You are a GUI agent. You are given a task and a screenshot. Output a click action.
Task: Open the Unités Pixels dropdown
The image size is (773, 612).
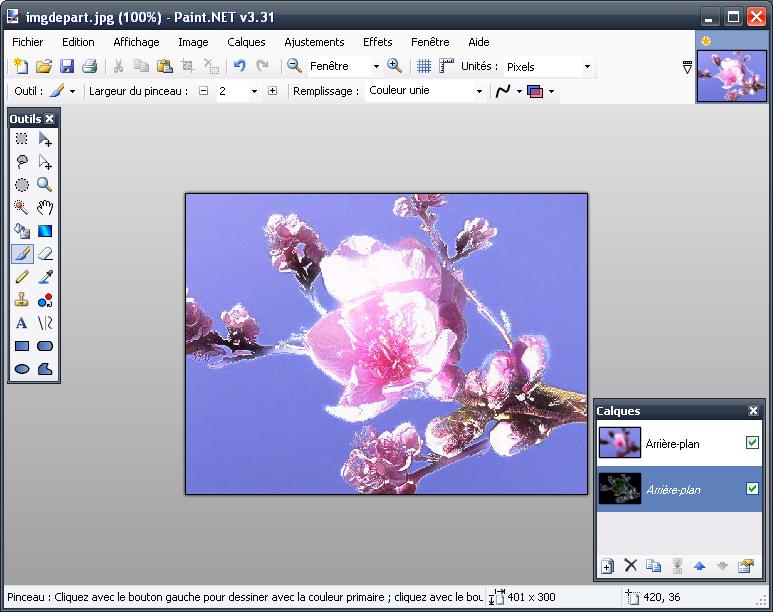587,67
